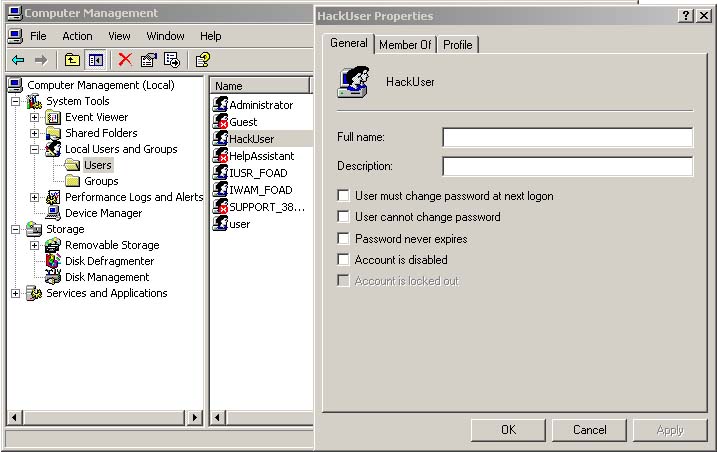Click the red Delete toolbar icon
Image resolution: width=717 pixels, height=452 pixels.
click(125, 60)
